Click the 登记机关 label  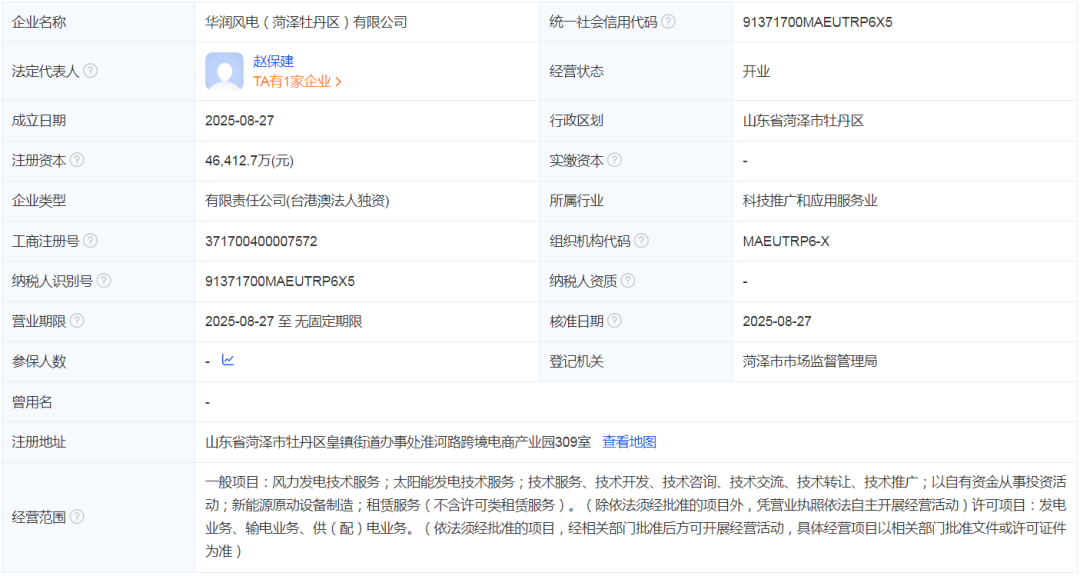(577, 361)
